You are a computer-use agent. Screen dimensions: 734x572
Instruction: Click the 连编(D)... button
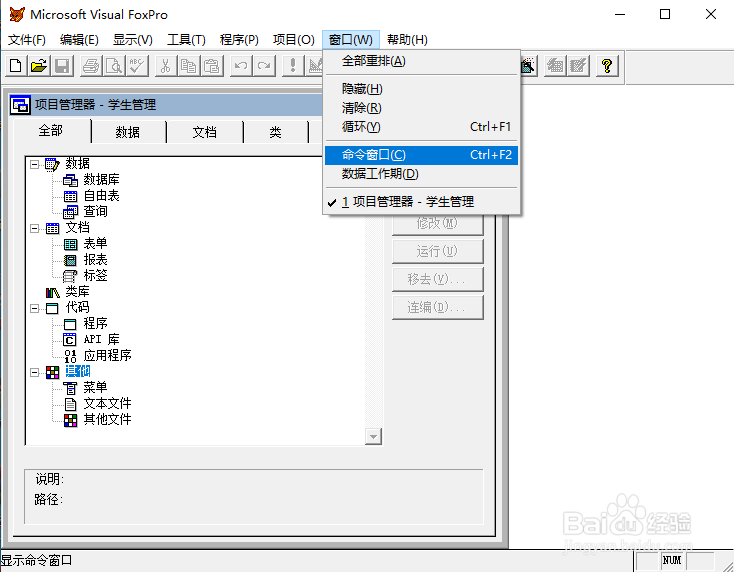point(437,308)
